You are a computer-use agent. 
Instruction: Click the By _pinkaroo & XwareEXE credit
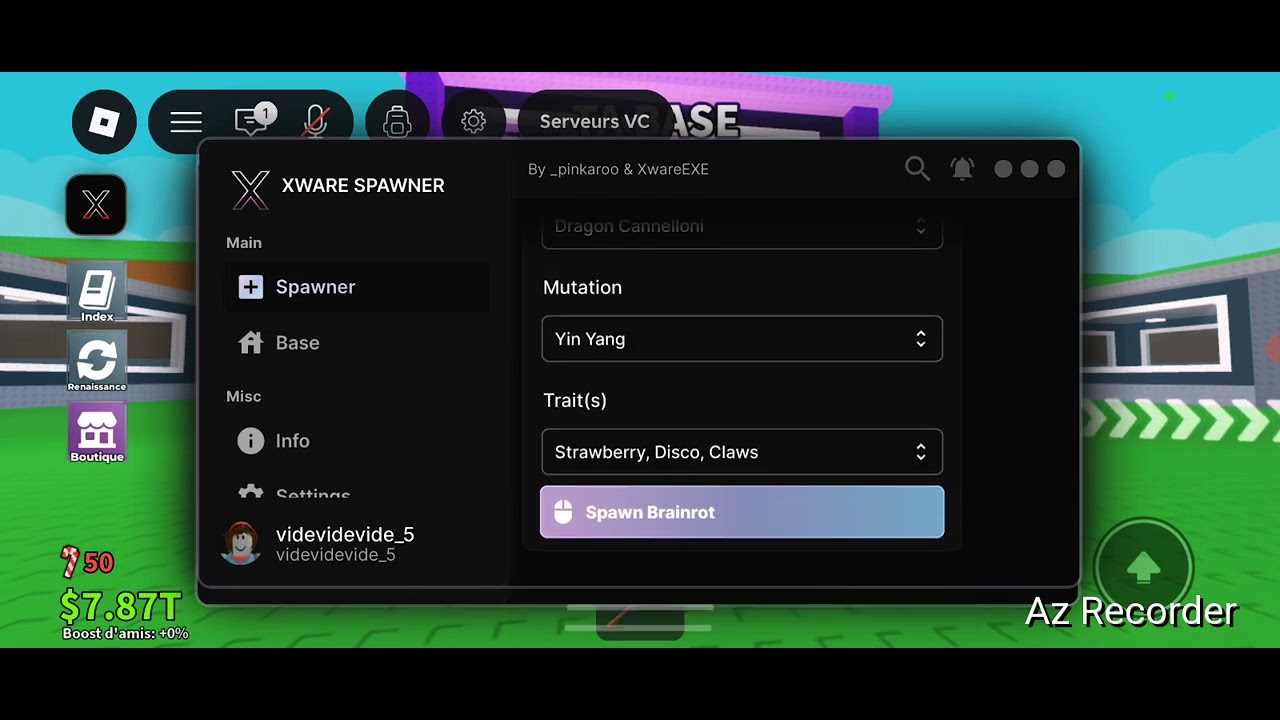click(618, 169)
